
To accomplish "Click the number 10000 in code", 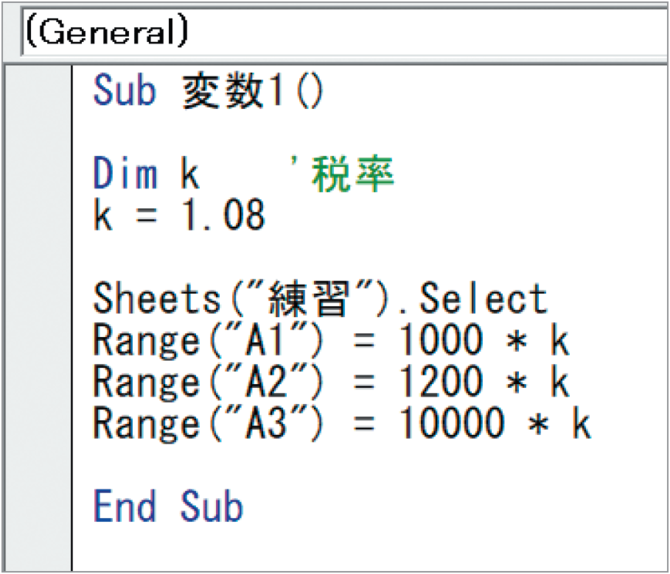I will [x=452, y=423].
